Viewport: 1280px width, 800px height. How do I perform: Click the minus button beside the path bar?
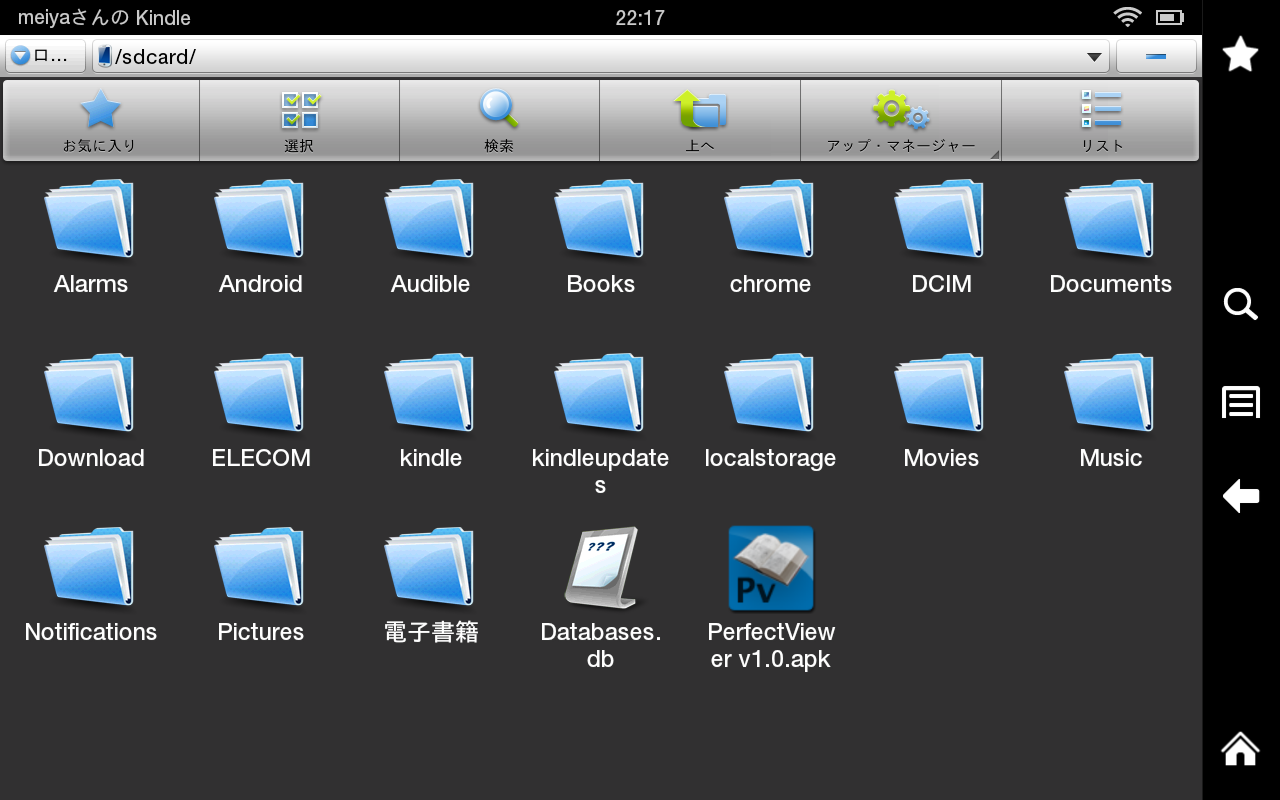coord(1156,56)
